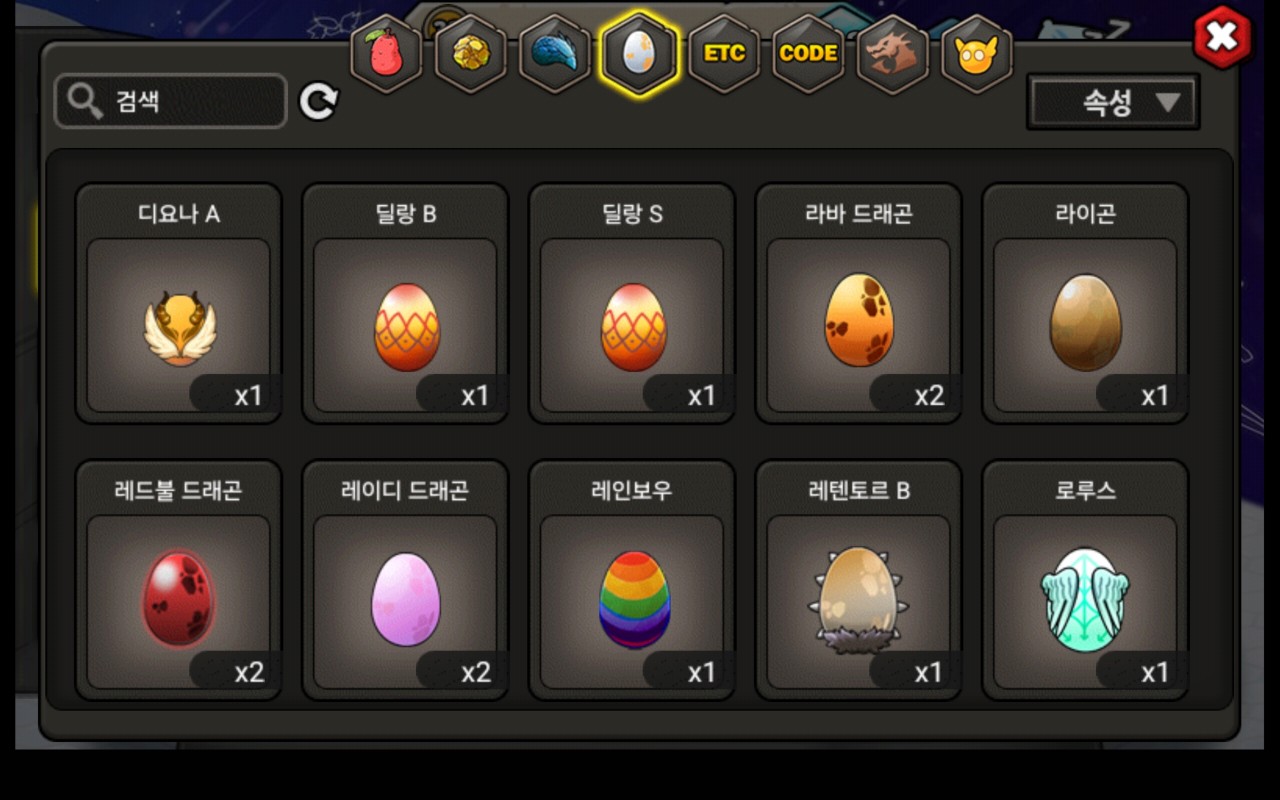Select the spiked 레텐토르 B egg
The height and width of the screenshot is (800, 1280).
859,580
